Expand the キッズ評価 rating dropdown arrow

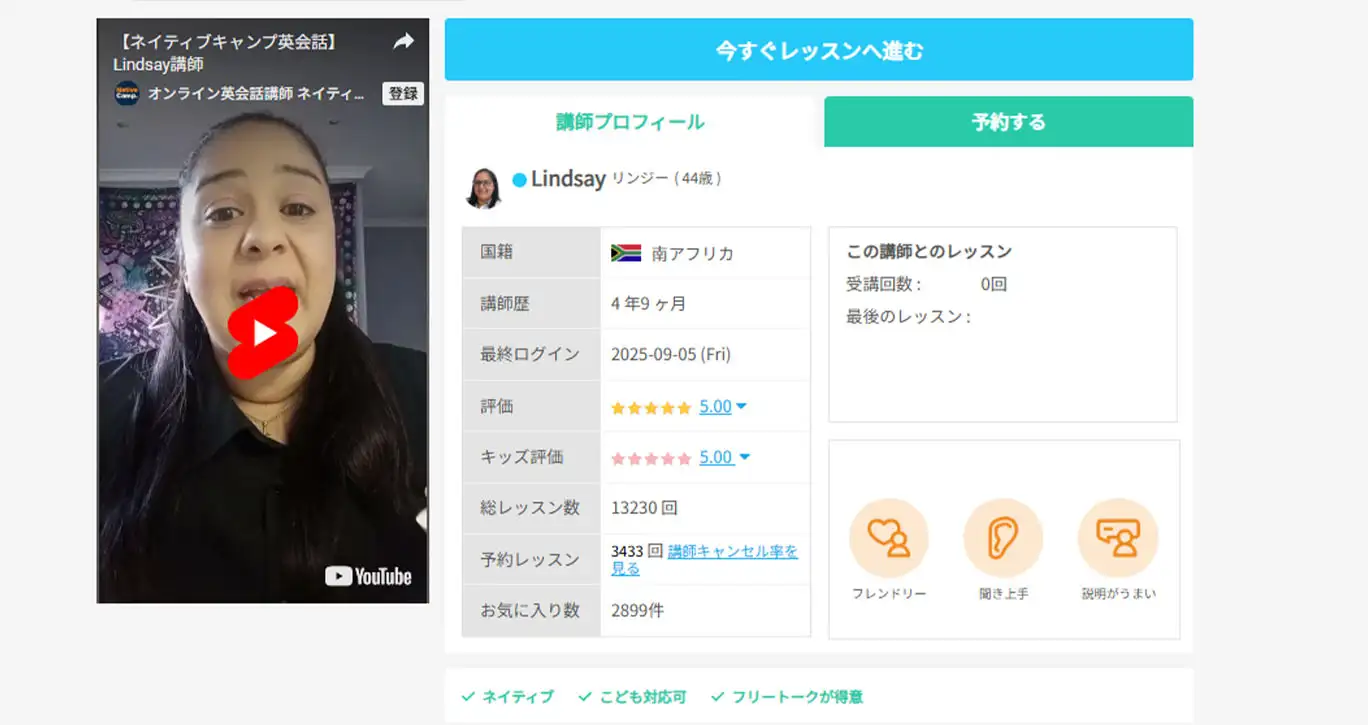744,458
